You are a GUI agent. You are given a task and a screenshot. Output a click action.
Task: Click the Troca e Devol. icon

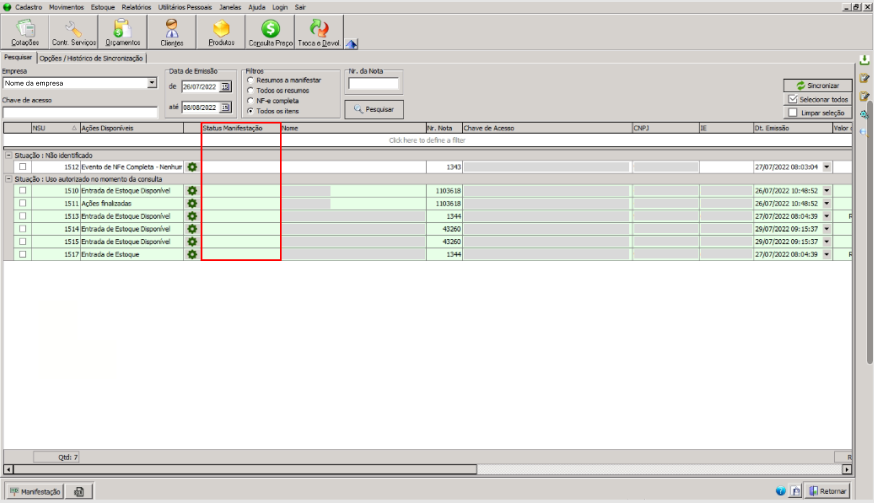[318, 32]
